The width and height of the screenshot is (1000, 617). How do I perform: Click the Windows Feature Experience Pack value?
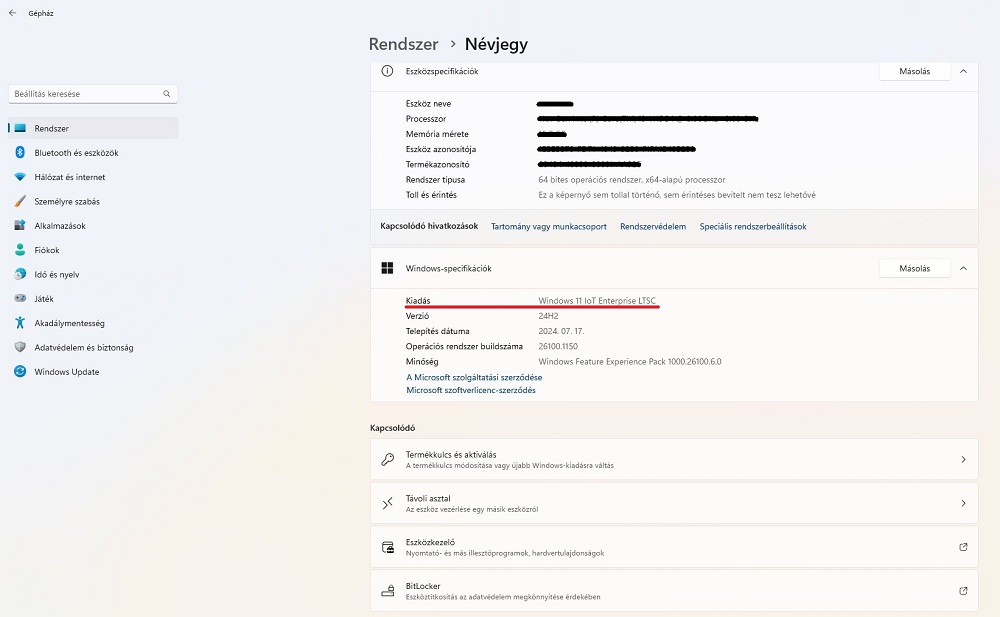tap(630, 362)
